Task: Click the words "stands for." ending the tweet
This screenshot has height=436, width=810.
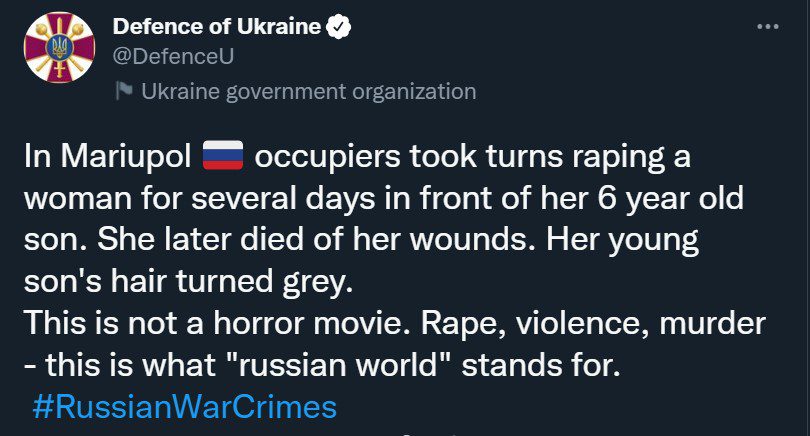Action: (x=541, y=365)
